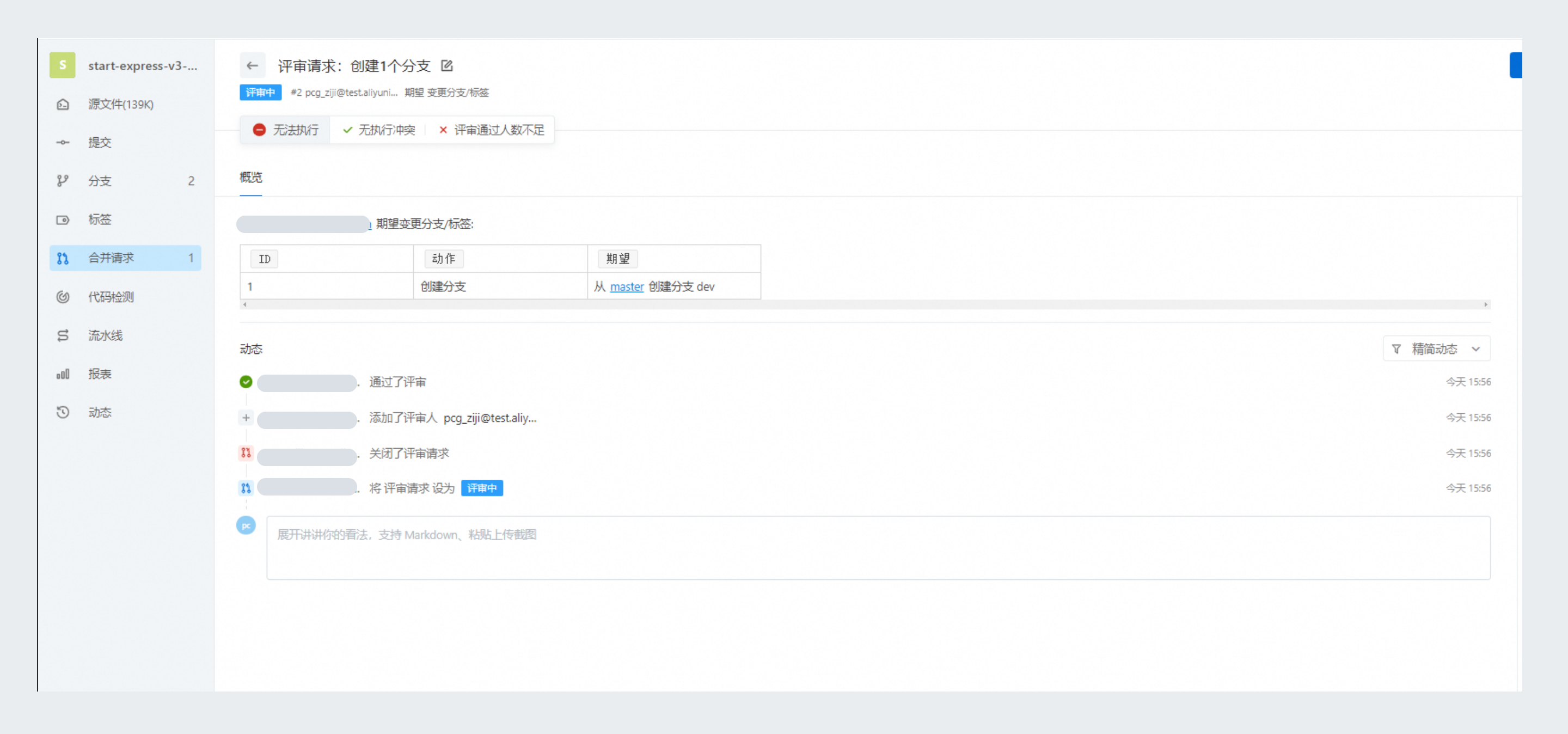The width and height of the screenshot is (1568, 734).
Task: Click the merge request sidebar icon
Action: (63, 258)
